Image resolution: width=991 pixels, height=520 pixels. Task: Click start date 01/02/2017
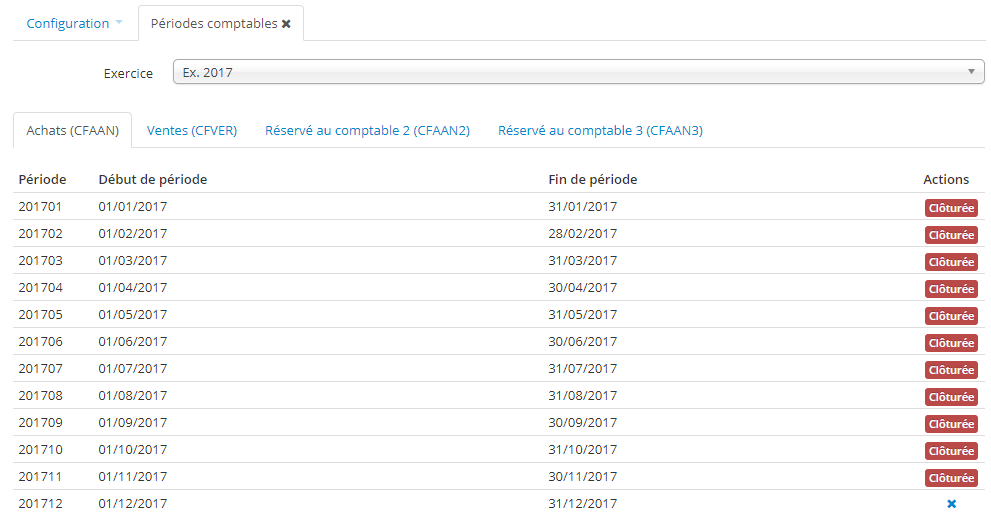coord(133,234)
